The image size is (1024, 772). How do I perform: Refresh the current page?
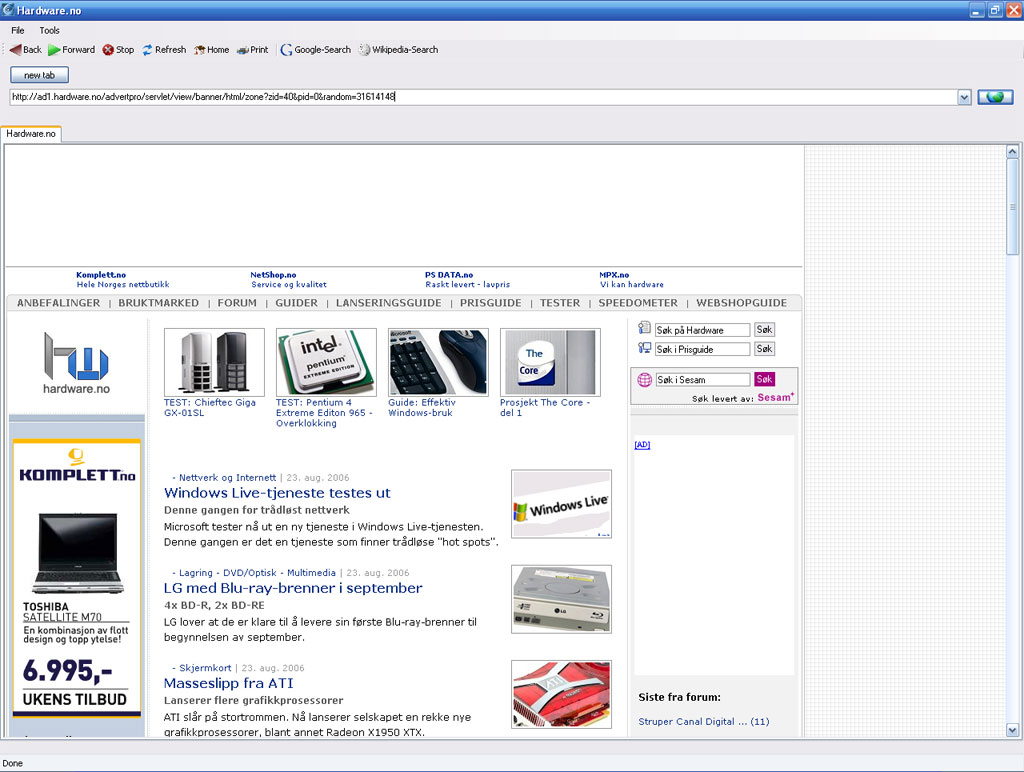[164, 50]
